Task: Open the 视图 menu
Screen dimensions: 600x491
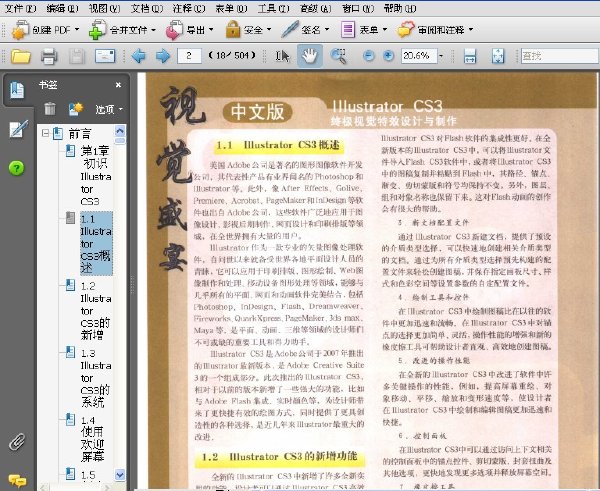Action: 104,8
